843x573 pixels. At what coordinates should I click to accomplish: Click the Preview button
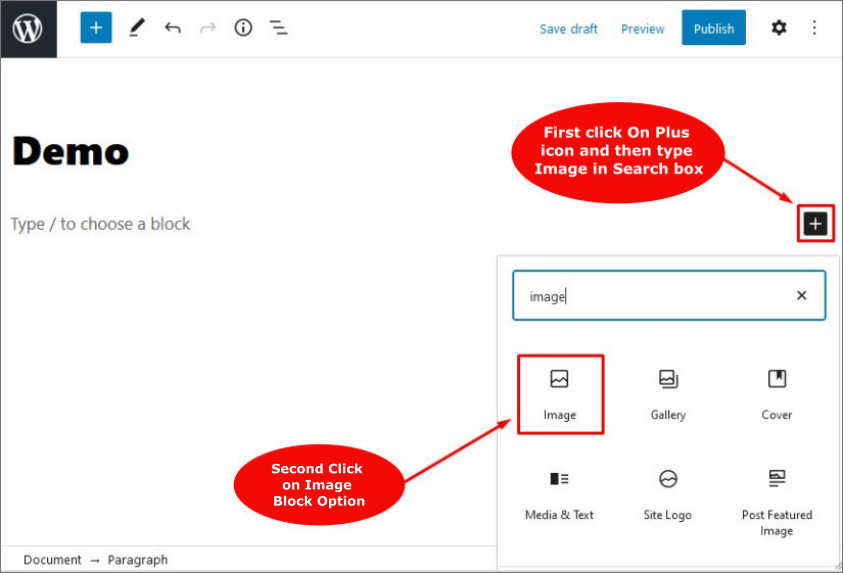pos(642,29)
